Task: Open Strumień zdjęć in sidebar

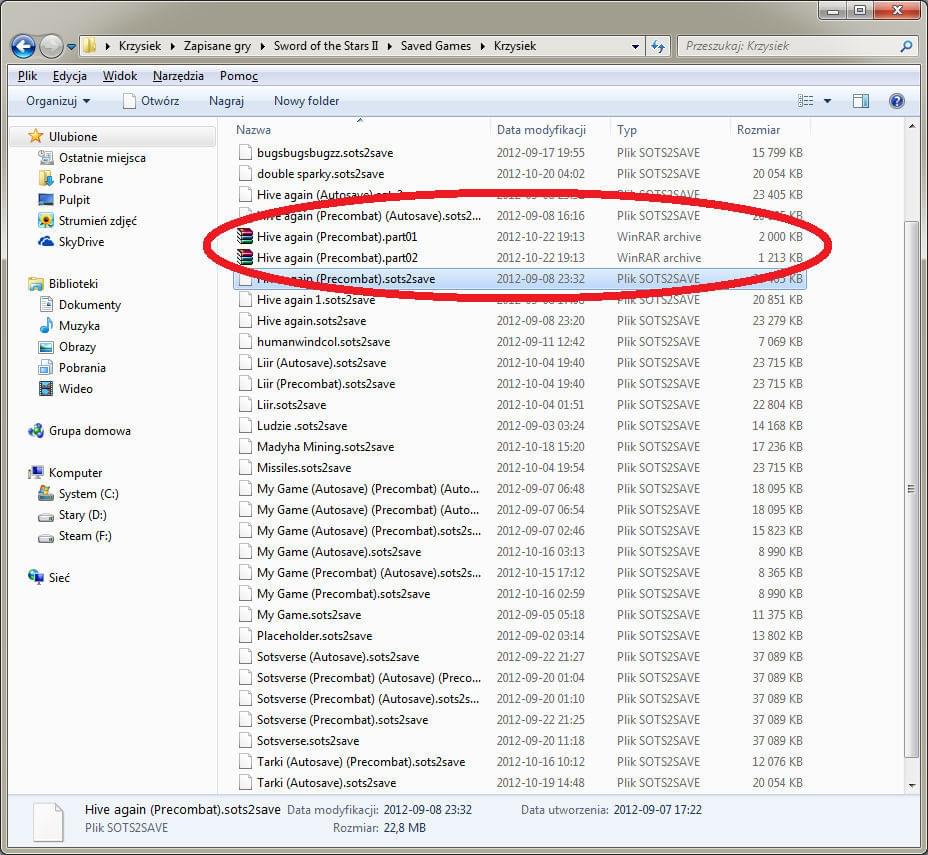Action: tap(88, 221)
